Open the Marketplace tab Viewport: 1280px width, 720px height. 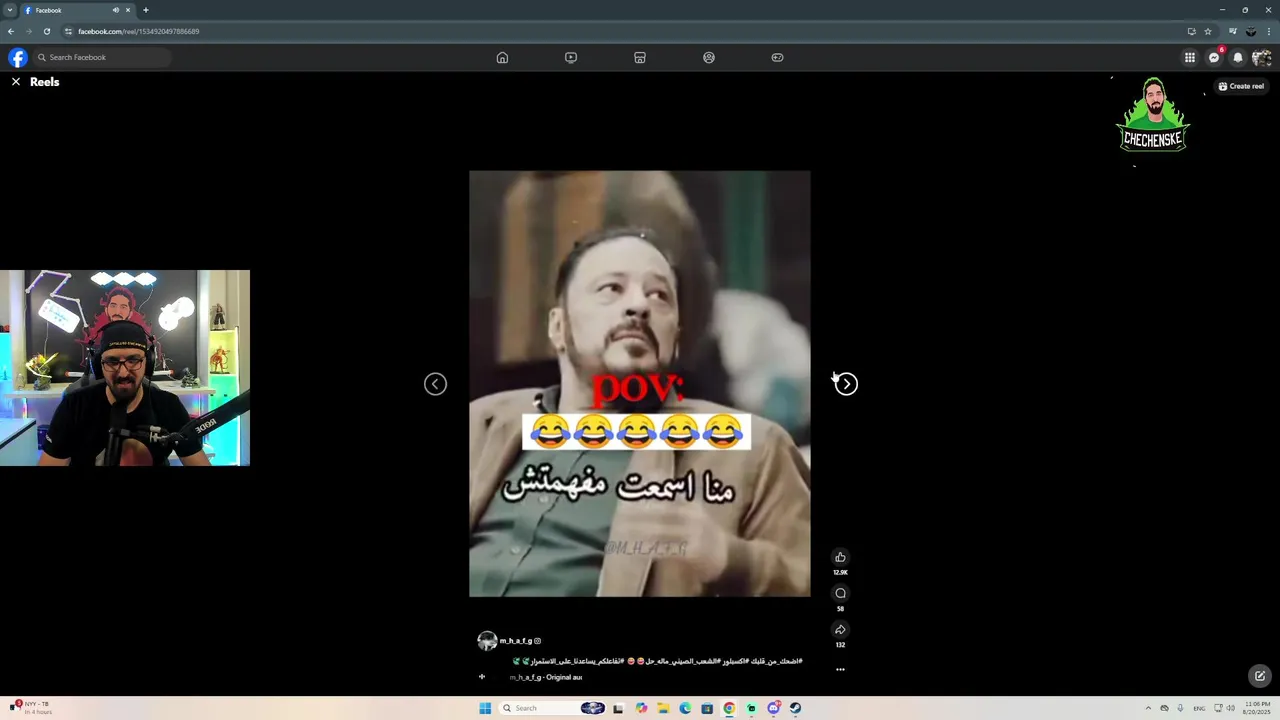[x=640, y=57]
